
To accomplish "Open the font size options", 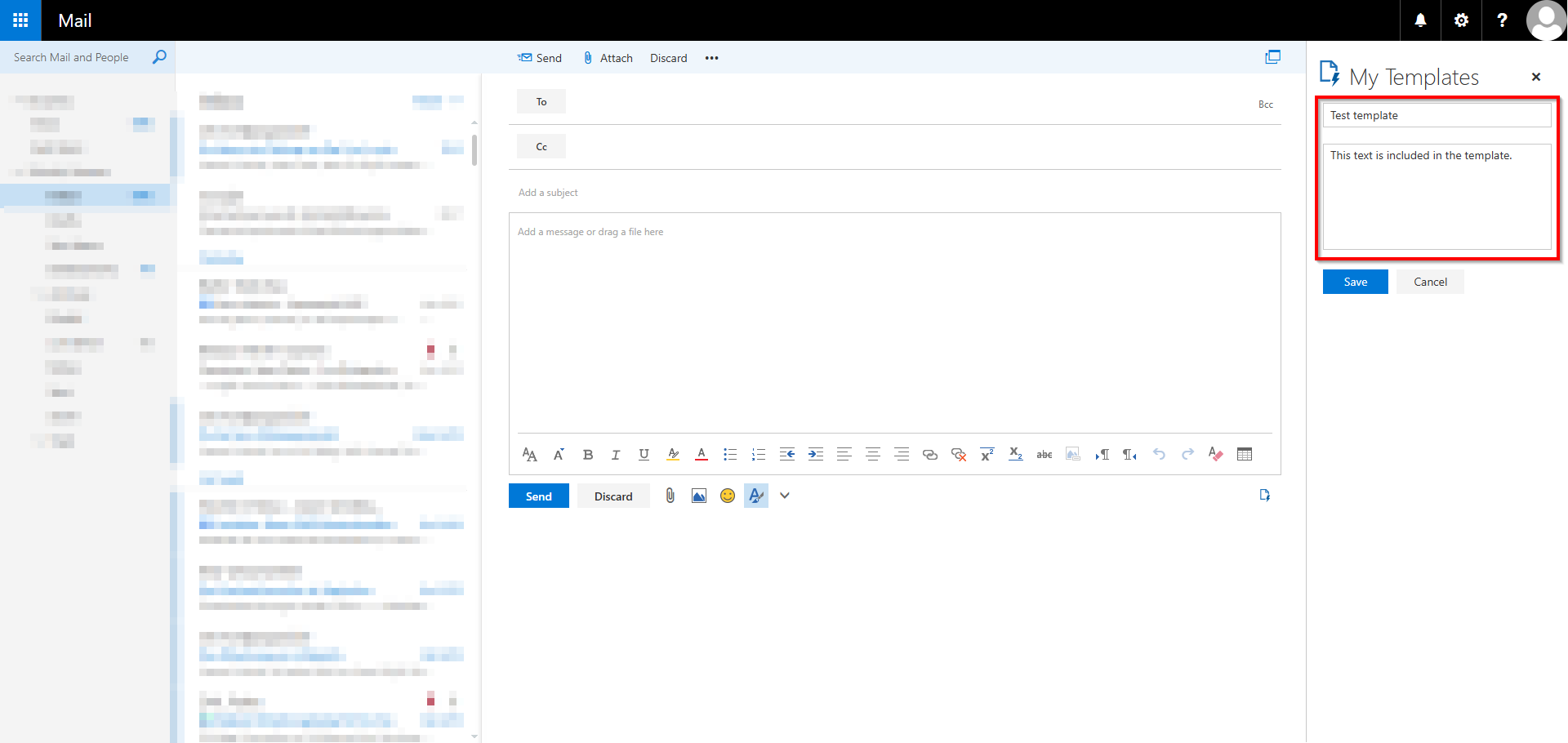I will (558, 454).
